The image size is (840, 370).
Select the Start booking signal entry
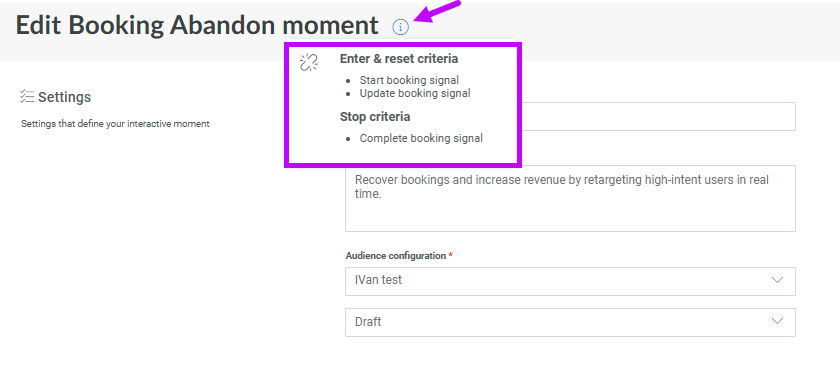[409, 80]
